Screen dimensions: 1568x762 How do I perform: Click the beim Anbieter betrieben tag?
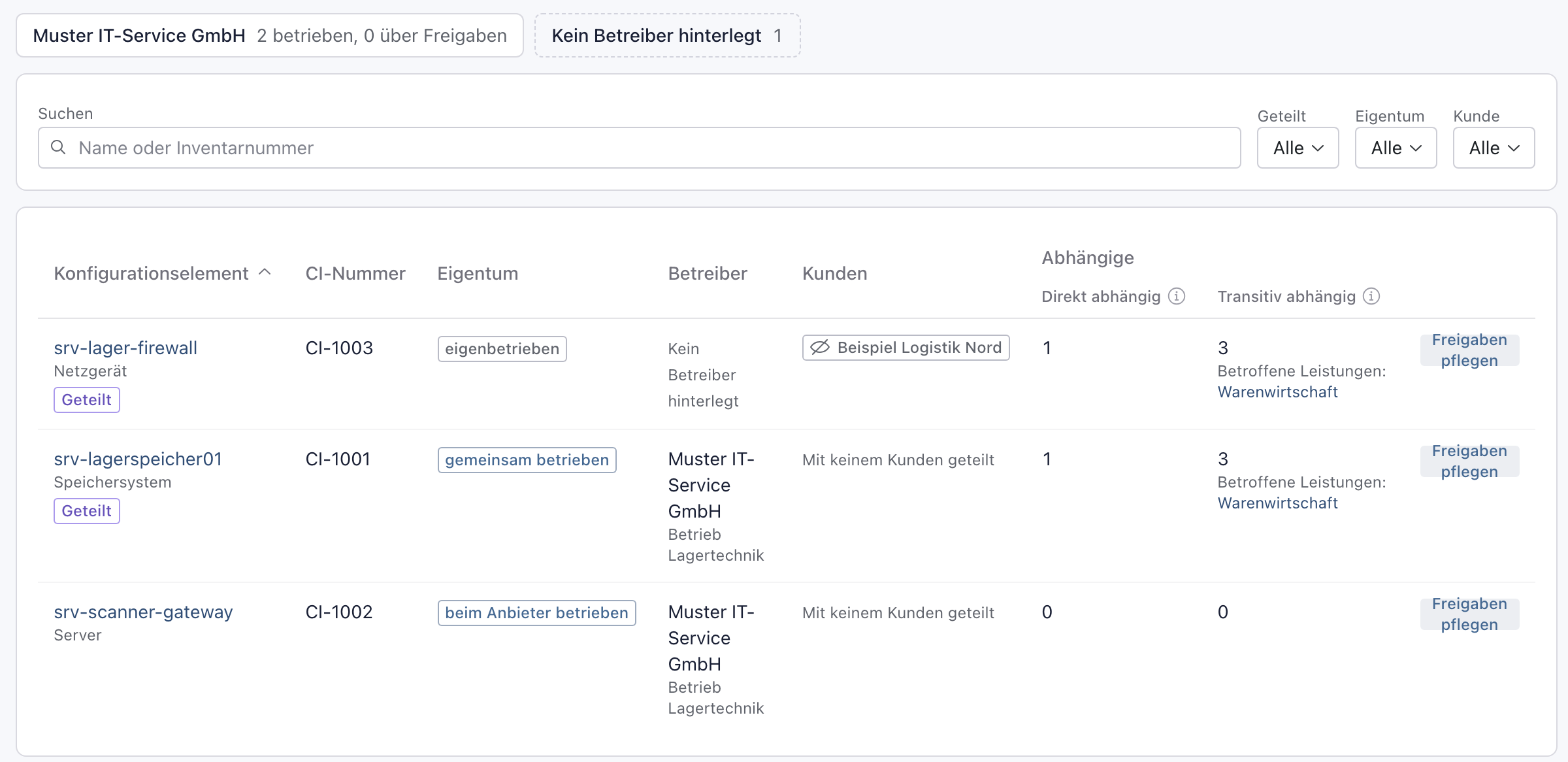coord(536,612)
